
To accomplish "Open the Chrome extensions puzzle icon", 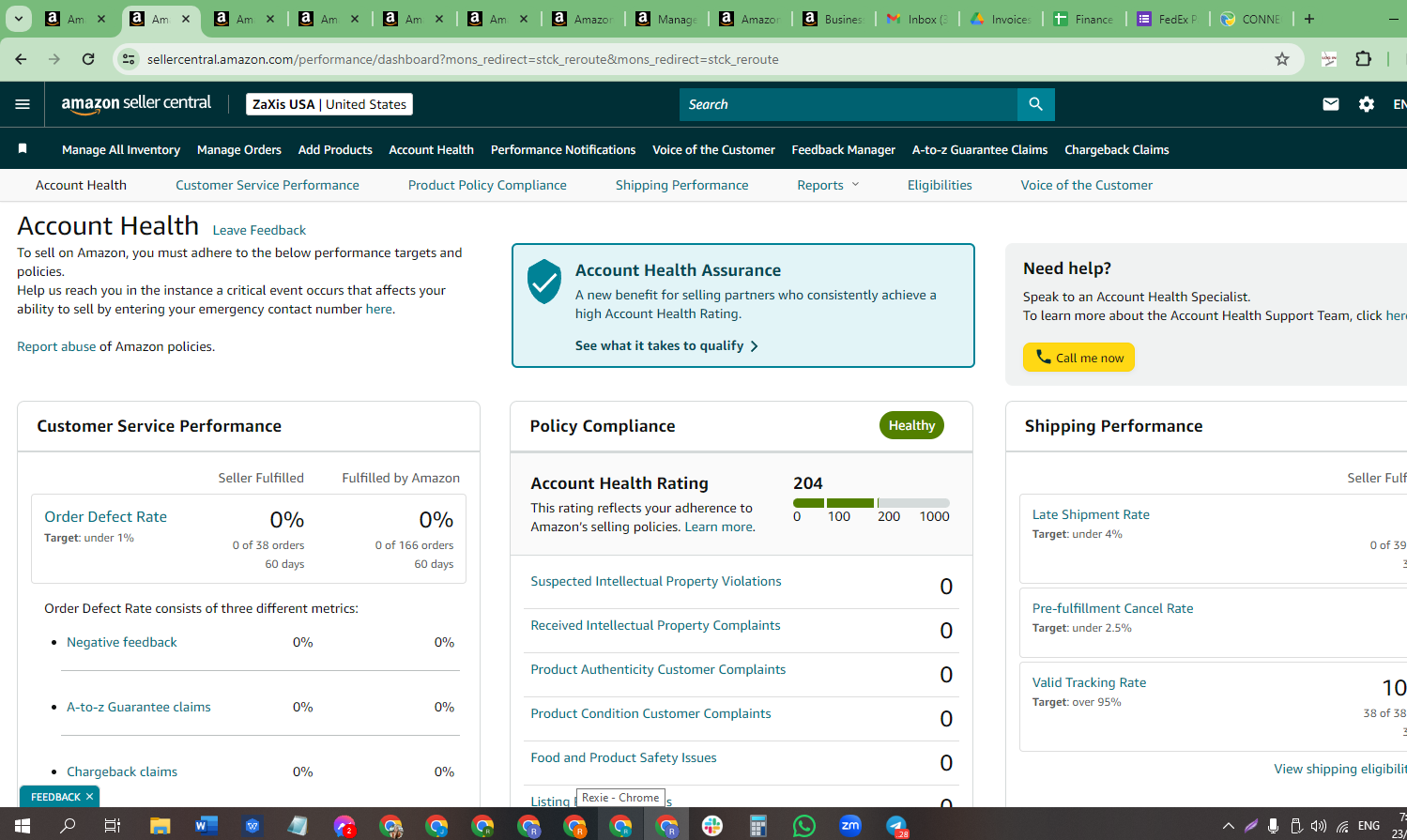I will pos(1364,59).
